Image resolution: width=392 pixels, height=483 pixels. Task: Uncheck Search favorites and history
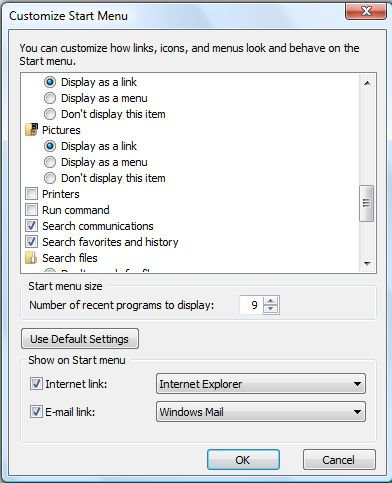(x=32, y=242)
